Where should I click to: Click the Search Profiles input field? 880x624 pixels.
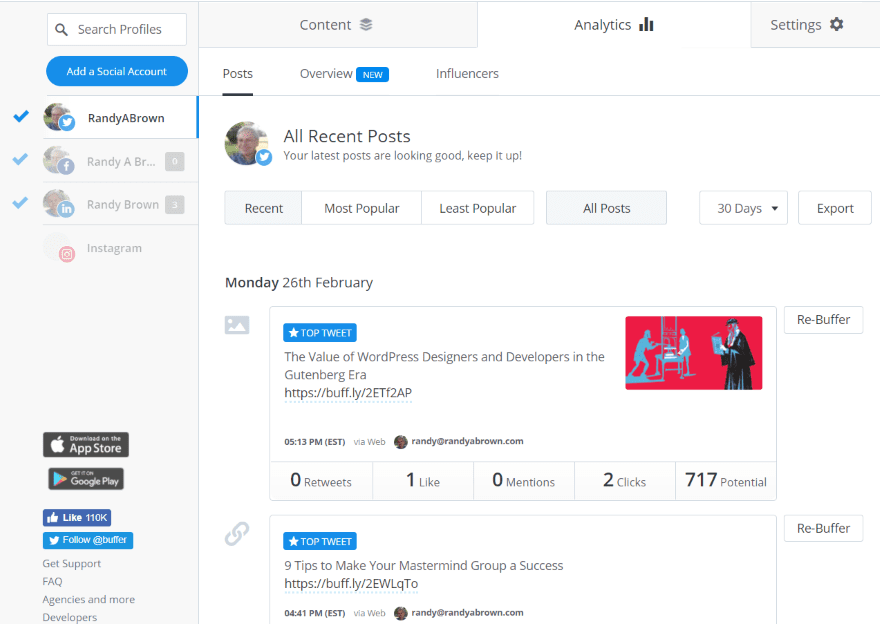click(117, 30)
